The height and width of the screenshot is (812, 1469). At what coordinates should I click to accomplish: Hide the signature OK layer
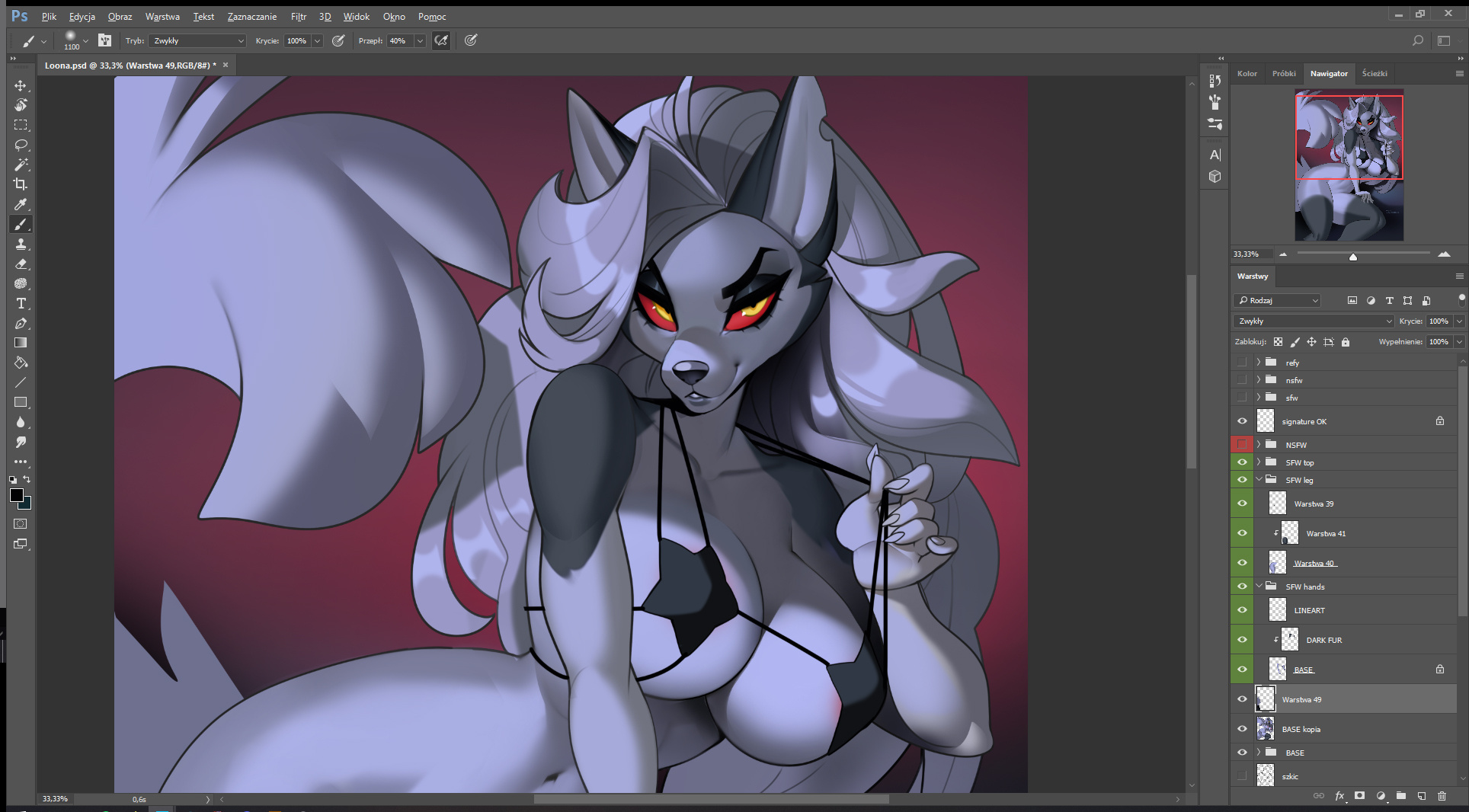tap(1242, 421)
